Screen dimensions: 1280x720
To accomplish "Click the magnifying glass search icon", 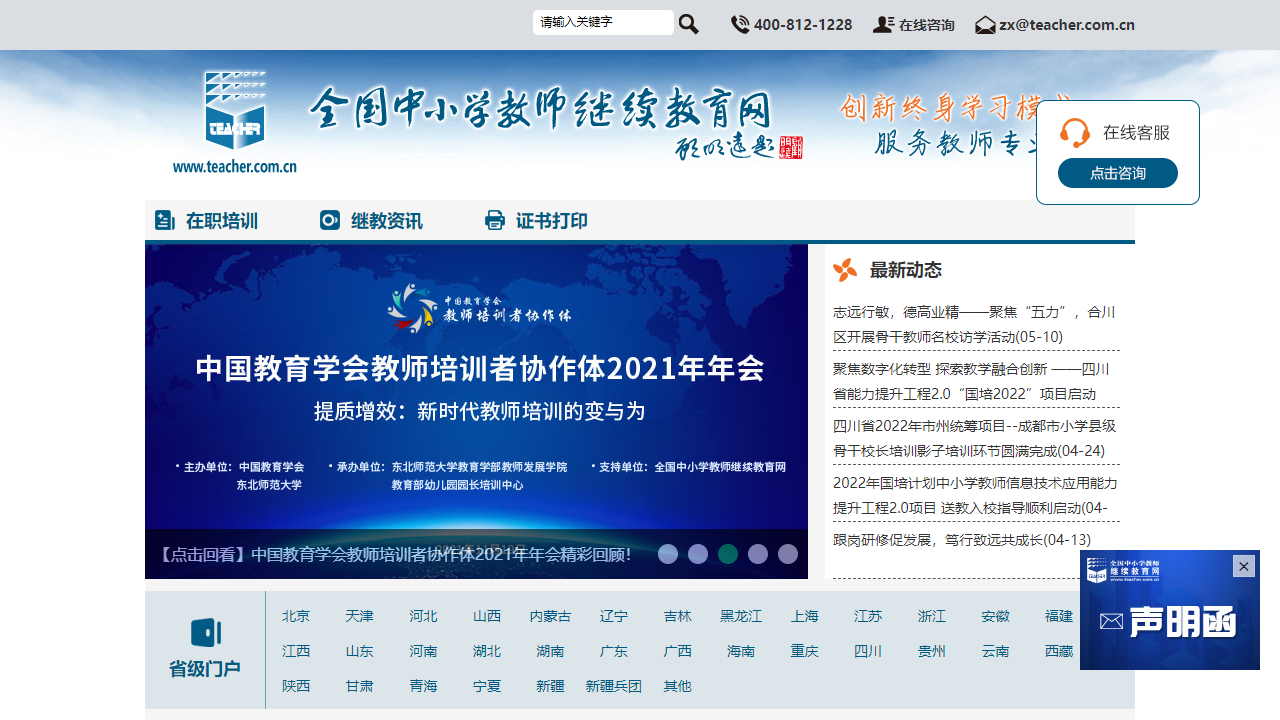I will coord(688,23).
